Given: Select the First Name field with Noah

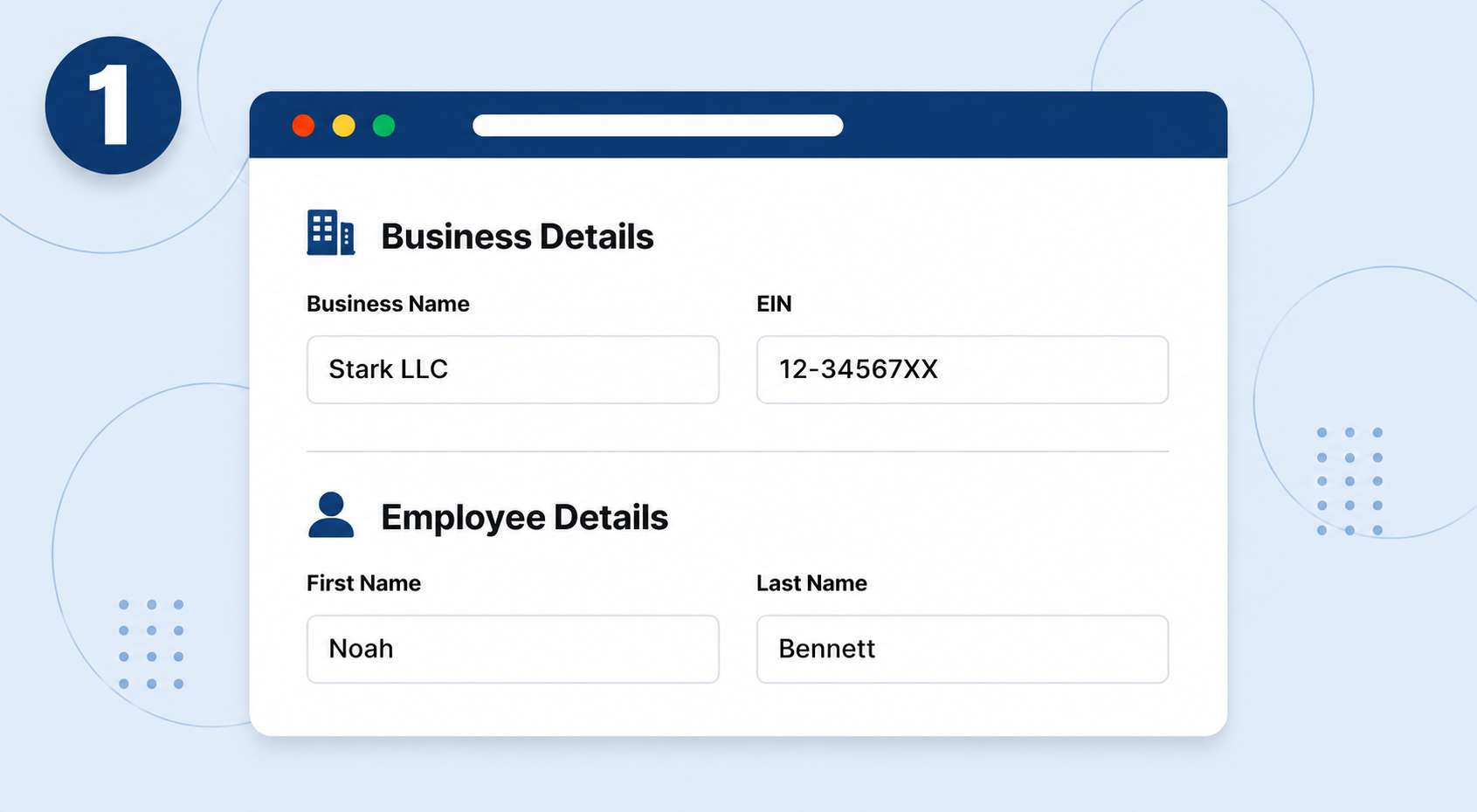Looking at the screenshot, I should pos(513,649).
